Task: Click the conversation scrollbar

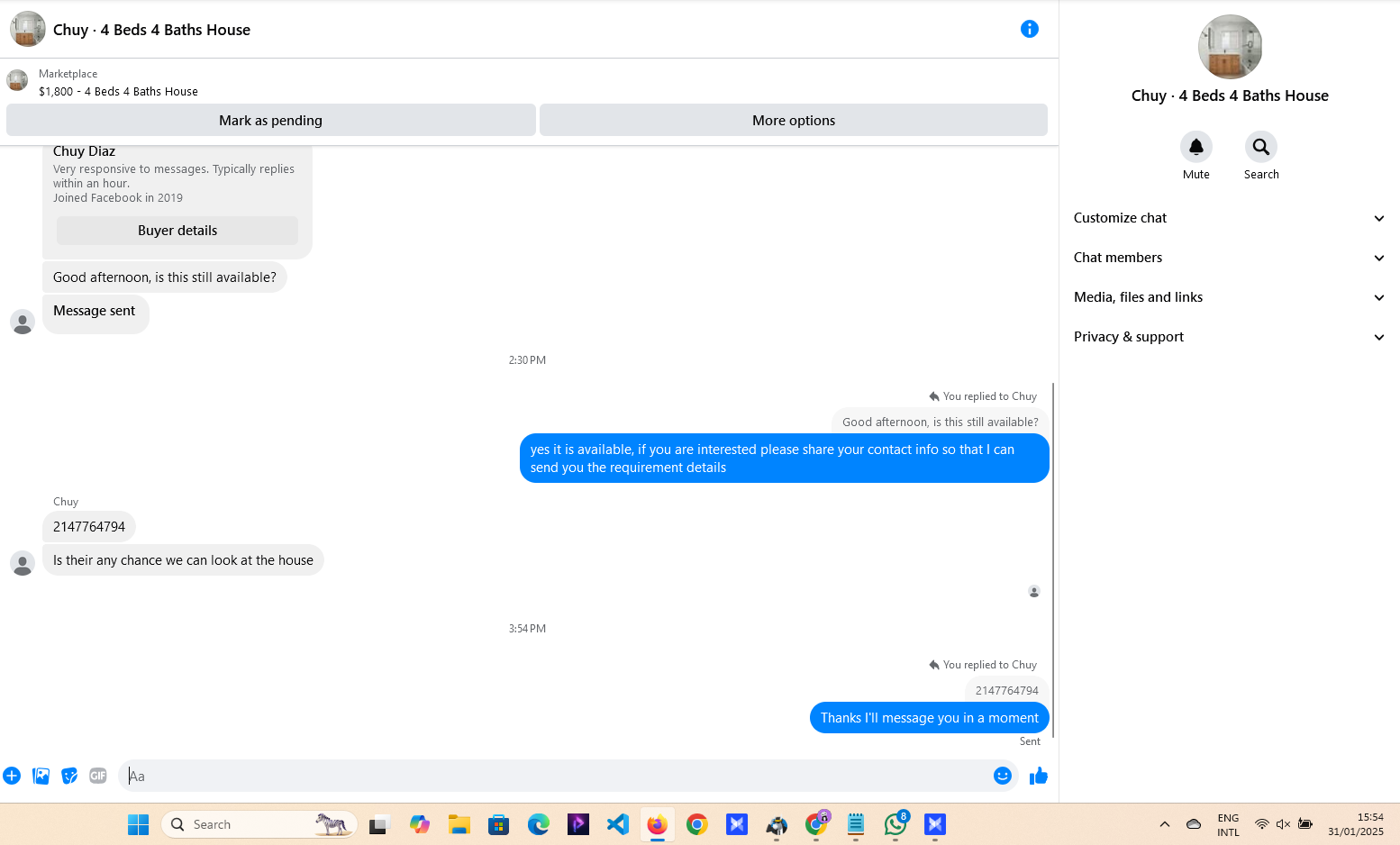Action: [1053, 559]
